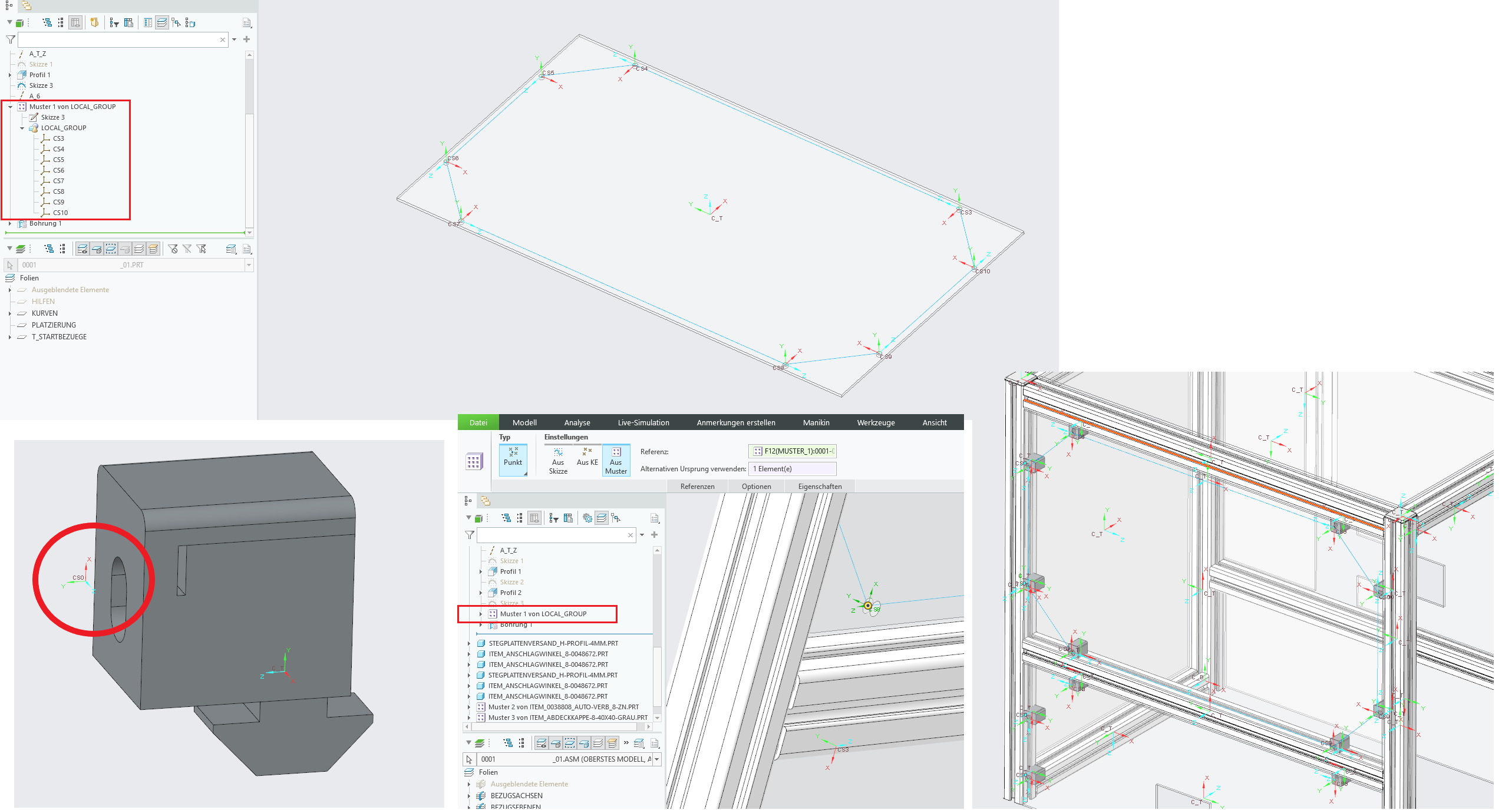
Task: Open the Referenzen panel button
Action: [697, 487]
